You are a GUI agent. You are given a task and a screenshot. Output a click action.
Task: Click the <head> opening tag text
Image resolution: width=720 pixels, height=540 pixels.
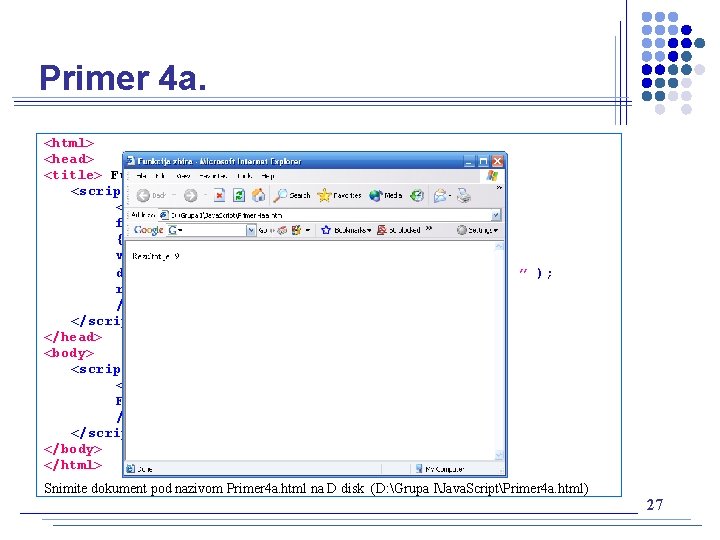coord(69,159)
